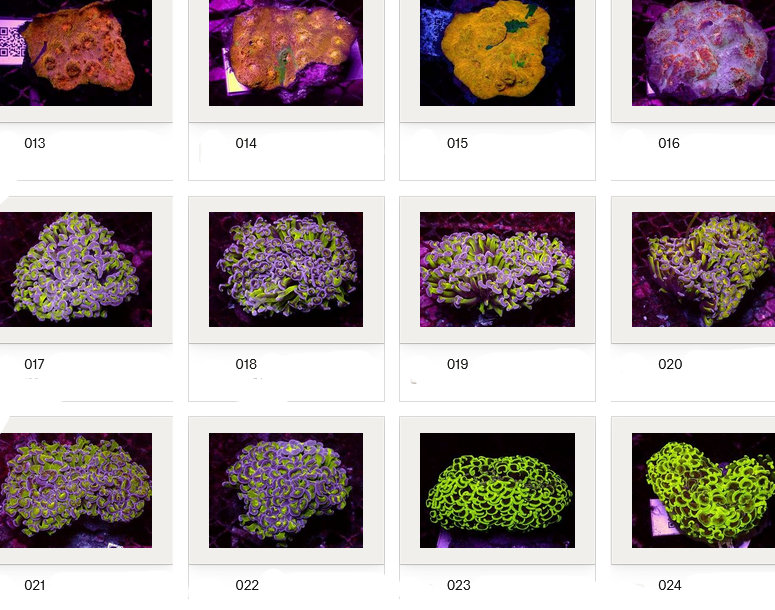This screenshot has width=775, height=610.
Task: Click the 020 number label
Action: tap(670, 364)
